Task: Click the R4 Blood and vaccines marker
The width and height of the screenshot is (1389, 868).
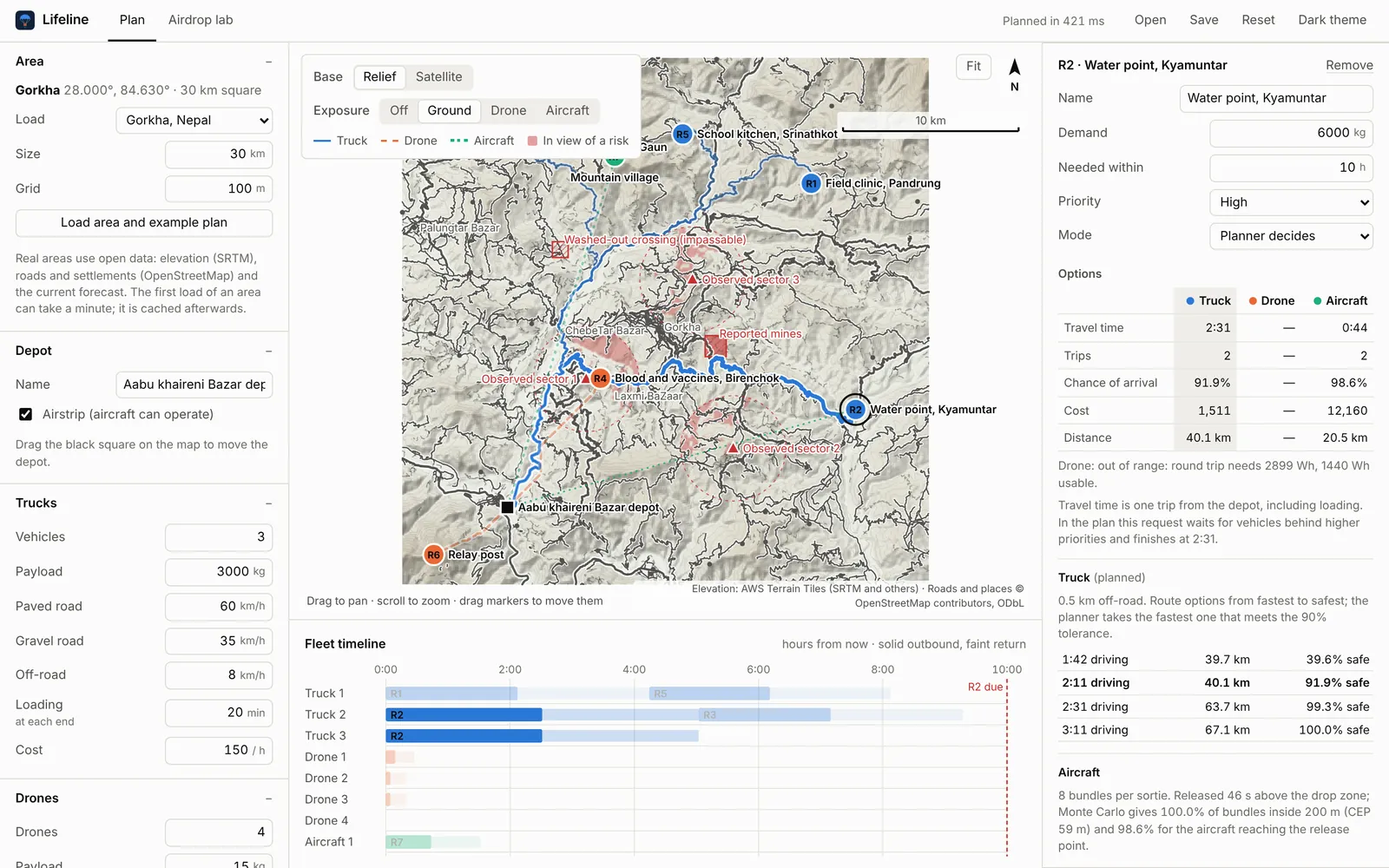Action: (600, 378)
